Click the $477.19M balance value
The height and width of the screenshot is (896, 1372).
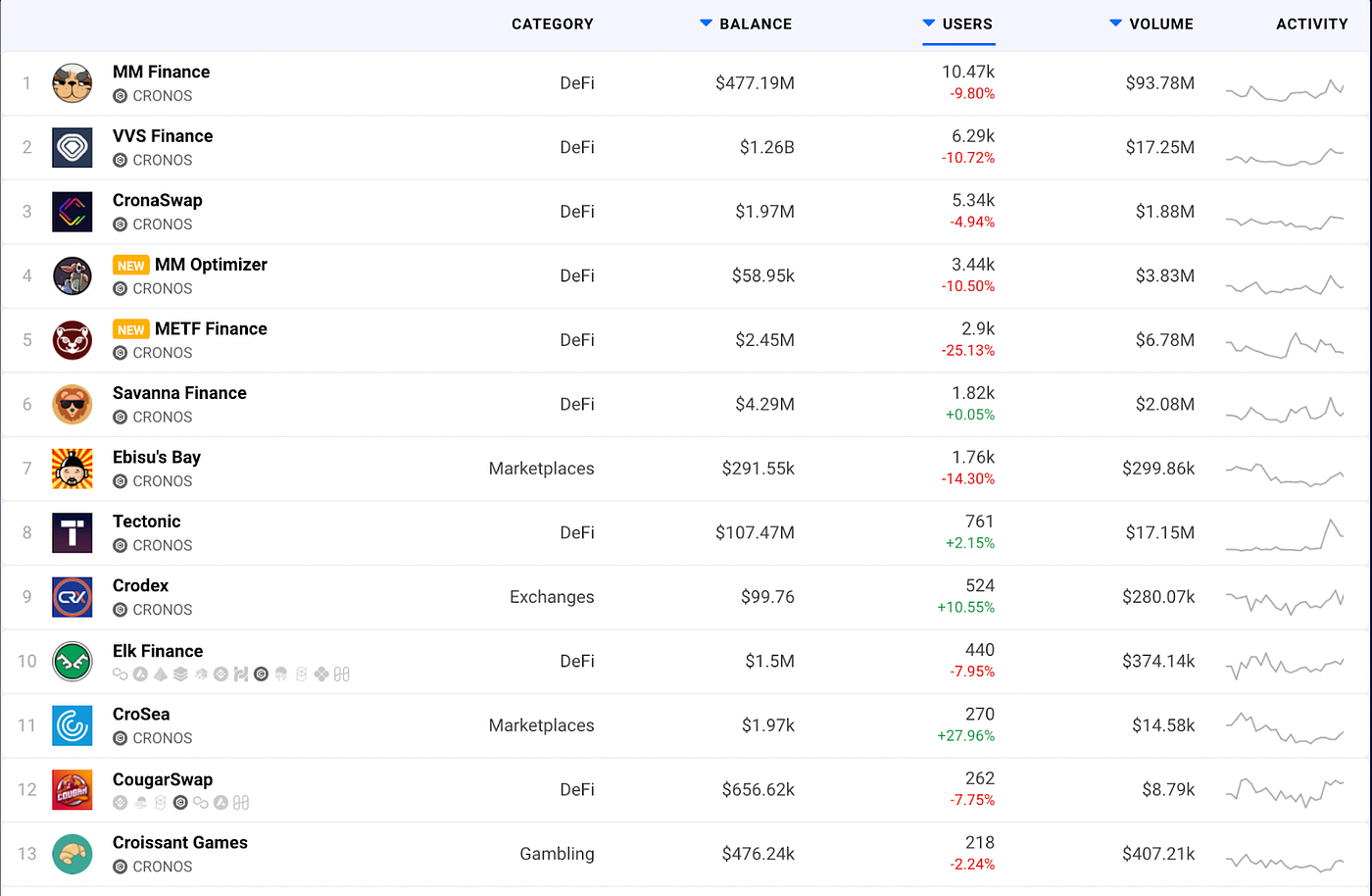click(x=755, y=83)
